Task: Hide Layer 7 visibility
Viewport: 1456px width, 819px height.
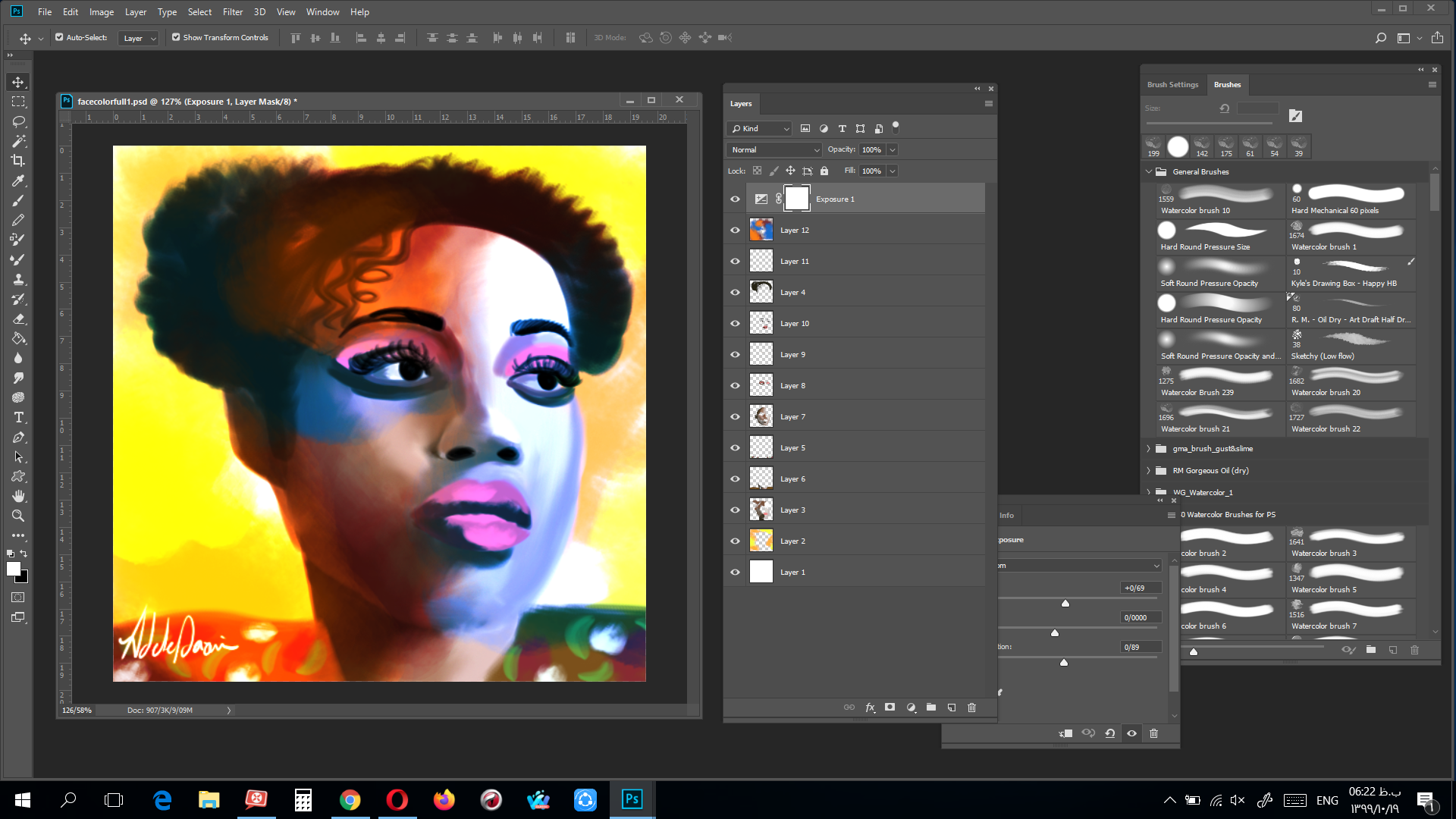Action: click(x=735, y=417)
